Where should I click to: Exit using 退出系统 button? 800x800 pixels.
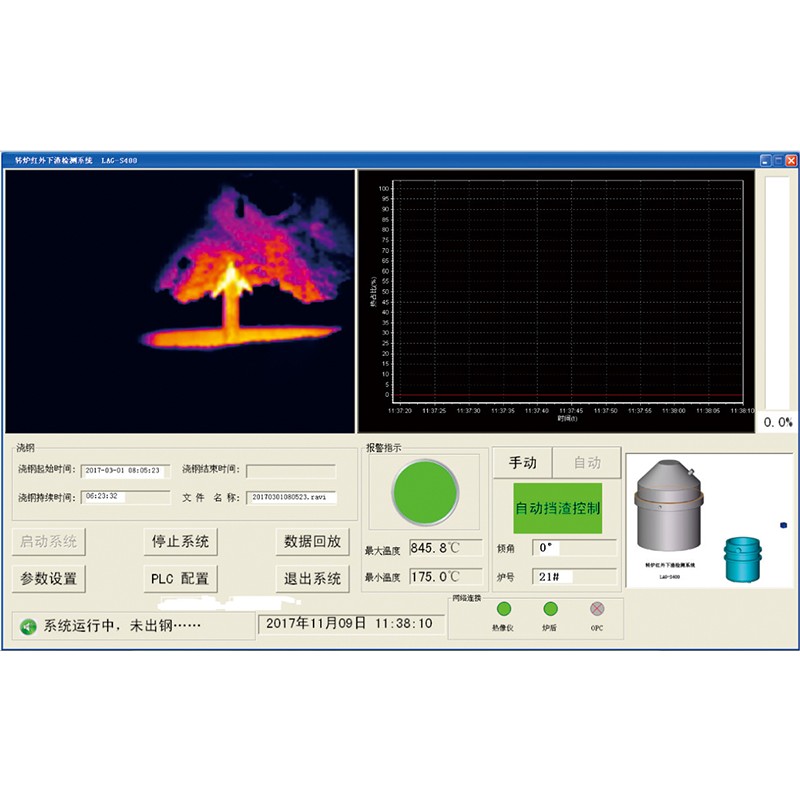tap(312, 579)
